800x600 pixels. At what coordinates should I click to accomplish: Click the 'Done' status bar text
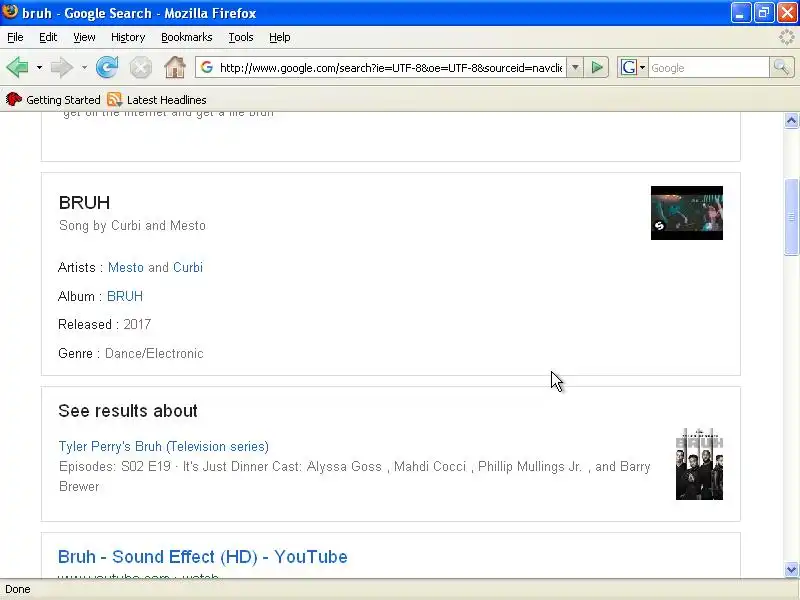[18, 589]
